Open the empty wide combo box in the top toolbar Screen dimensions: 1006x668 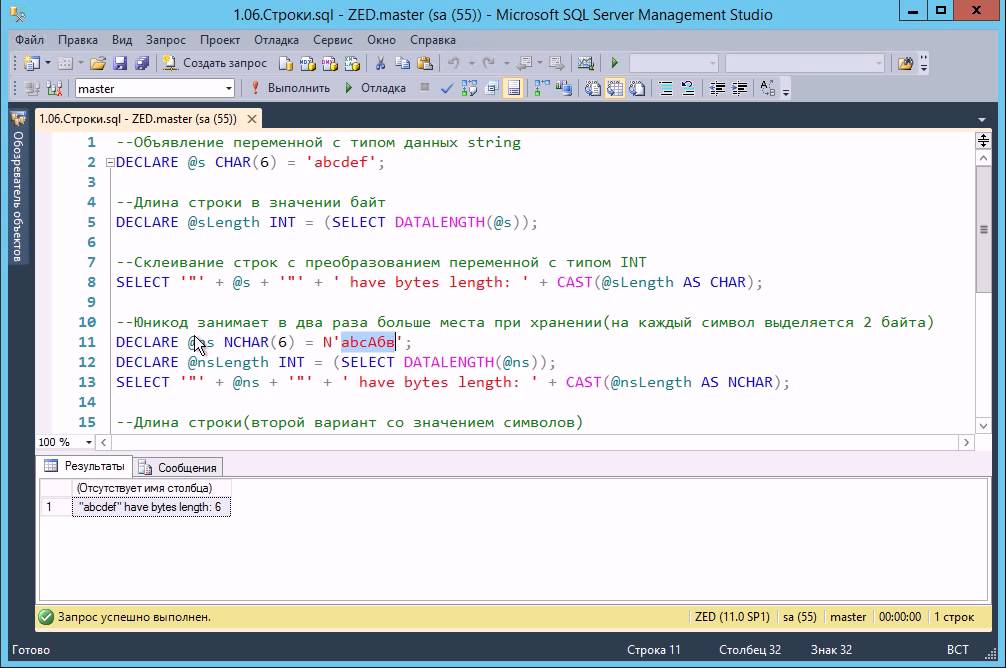click(x=805, y=63)
